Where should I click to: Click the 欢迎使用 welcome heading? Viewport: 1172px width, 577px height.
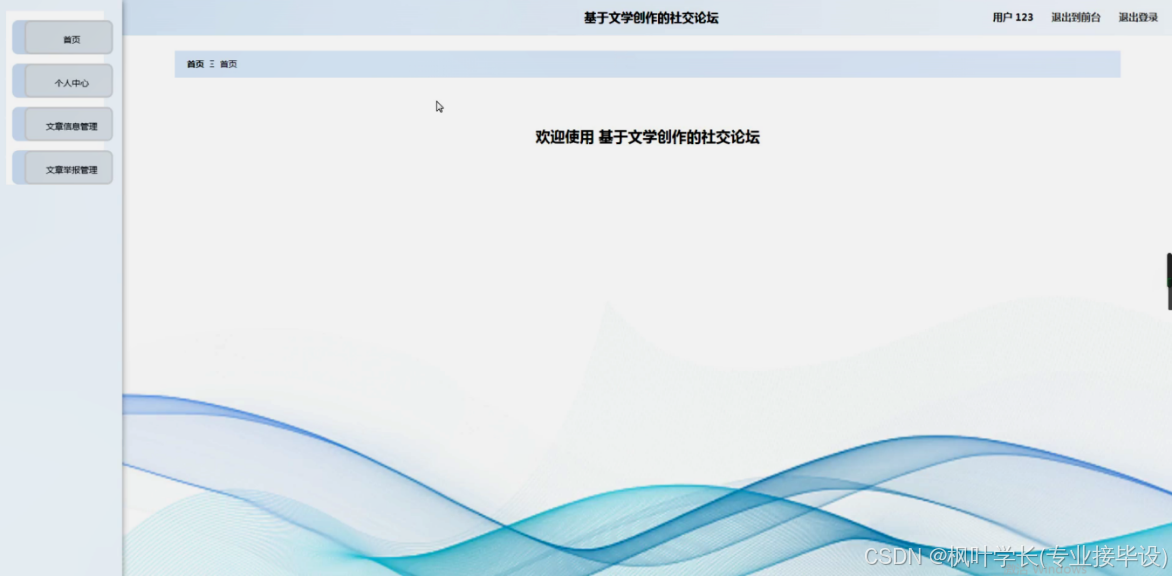647,137
